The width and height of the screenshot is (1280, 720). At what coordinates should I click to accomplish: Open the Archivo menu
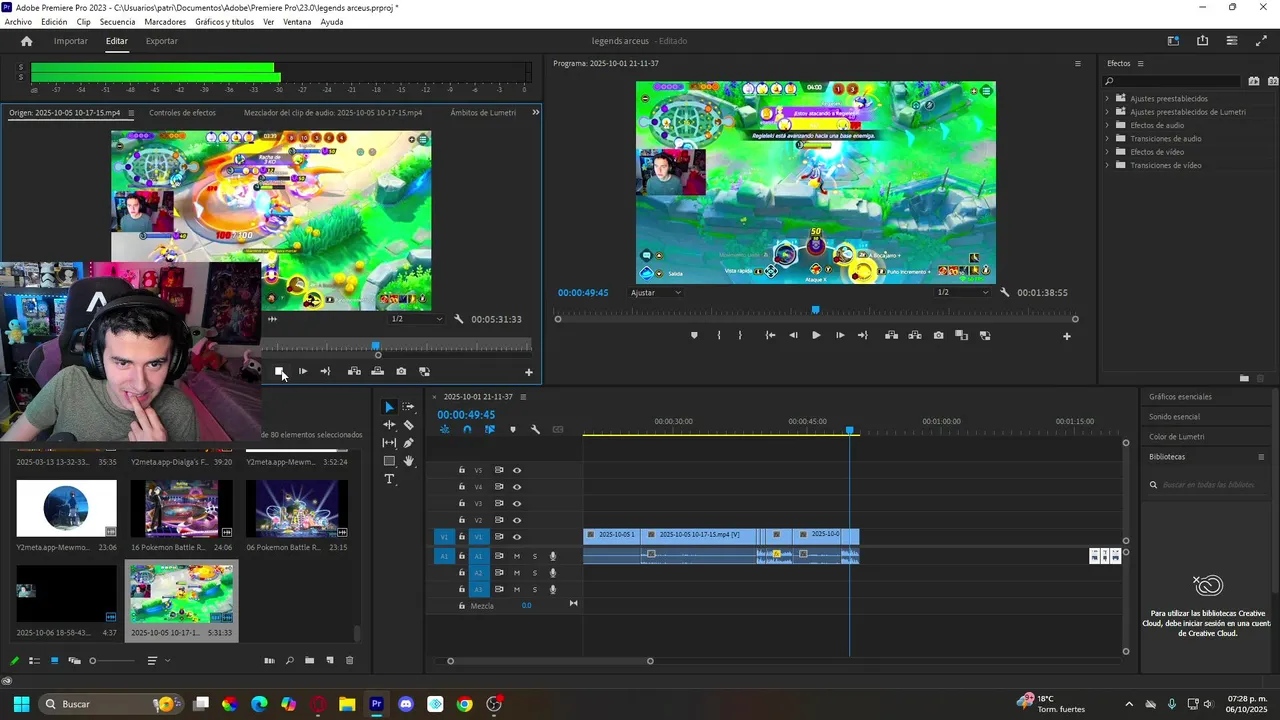[18, 22]
